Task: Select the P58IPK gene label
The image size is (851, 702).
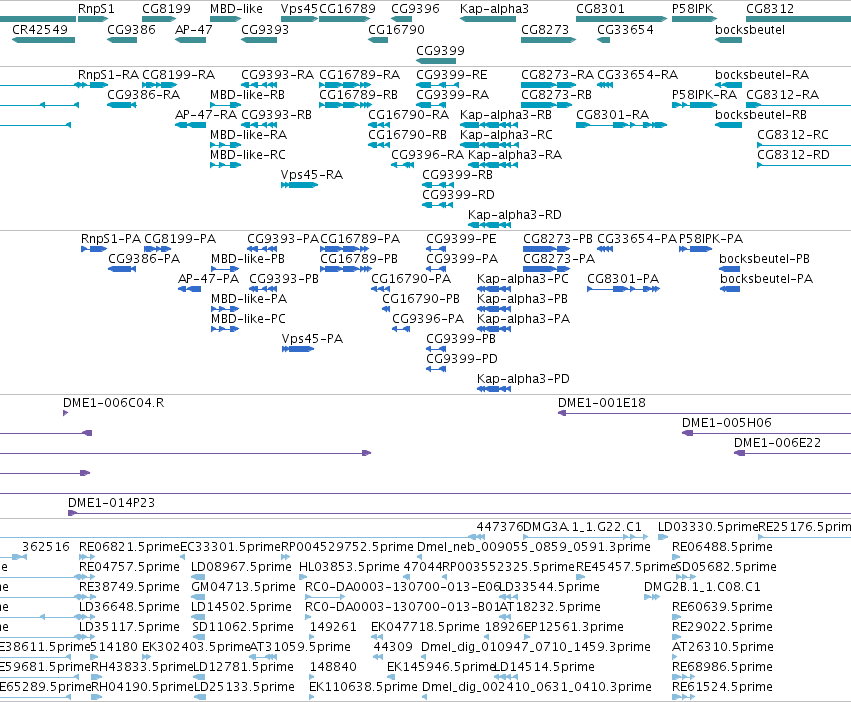Action: point(693,9)
